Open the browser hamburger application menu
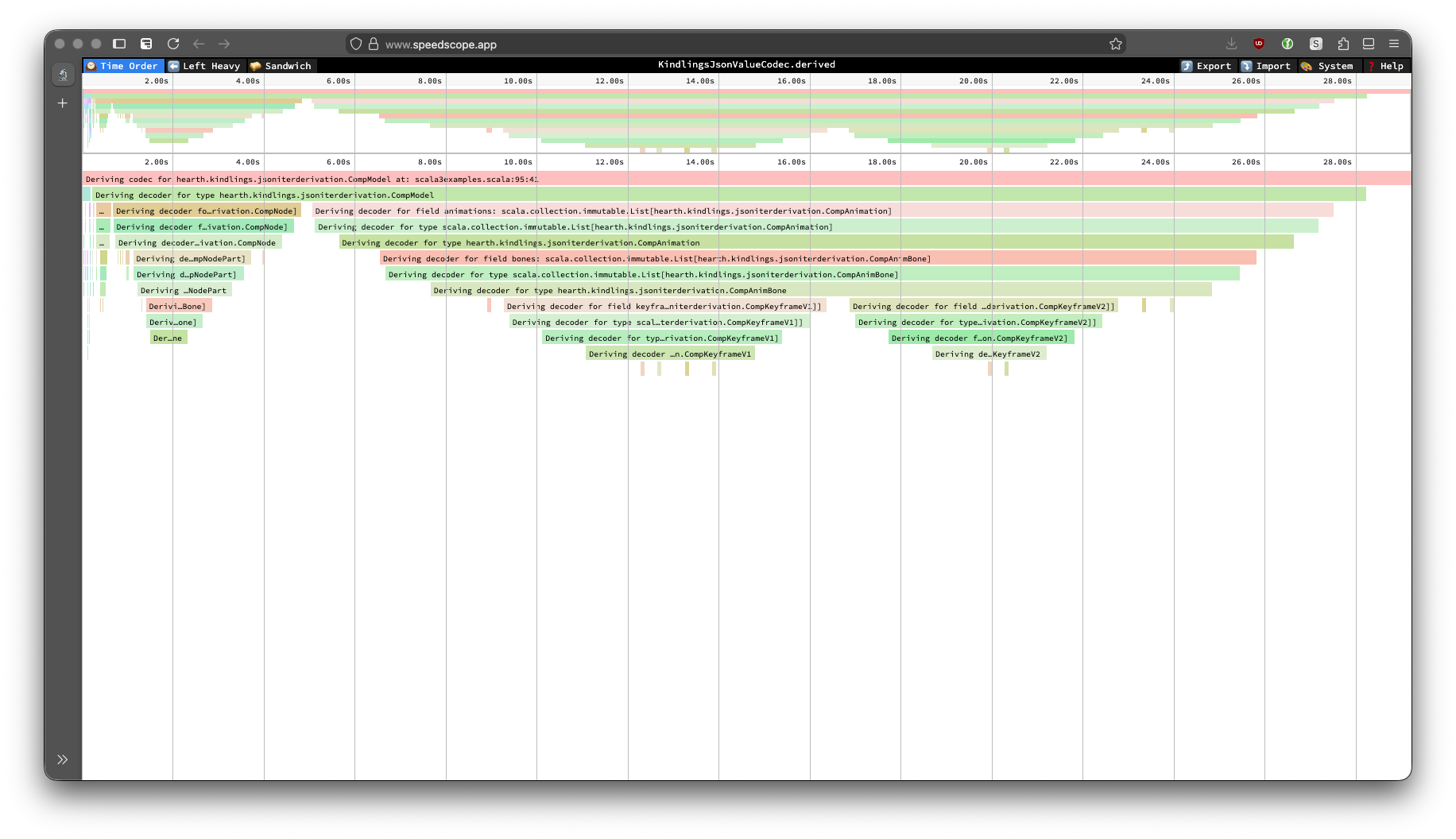 pos(1394,44)
